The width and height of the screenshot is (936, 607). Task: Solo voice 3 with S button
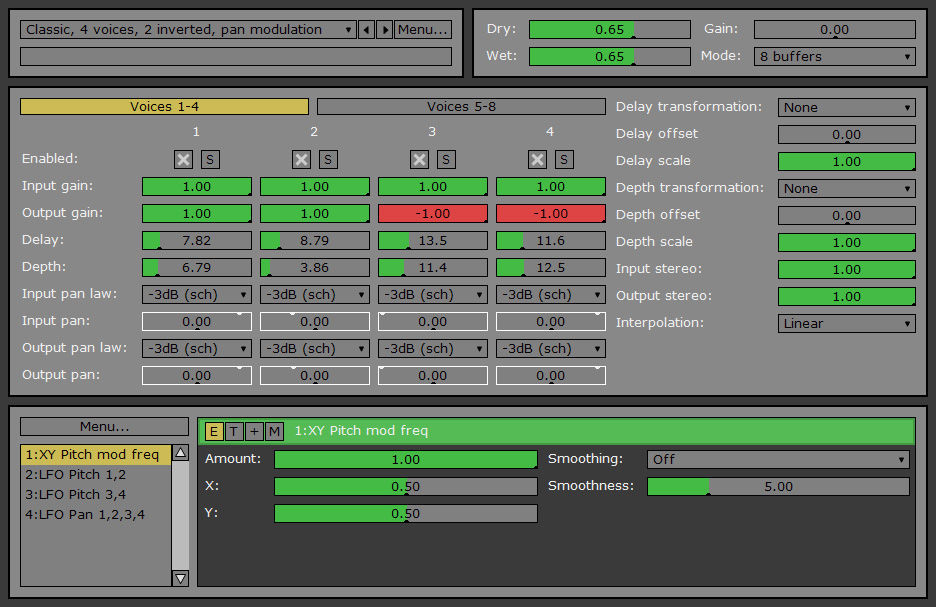446,159
